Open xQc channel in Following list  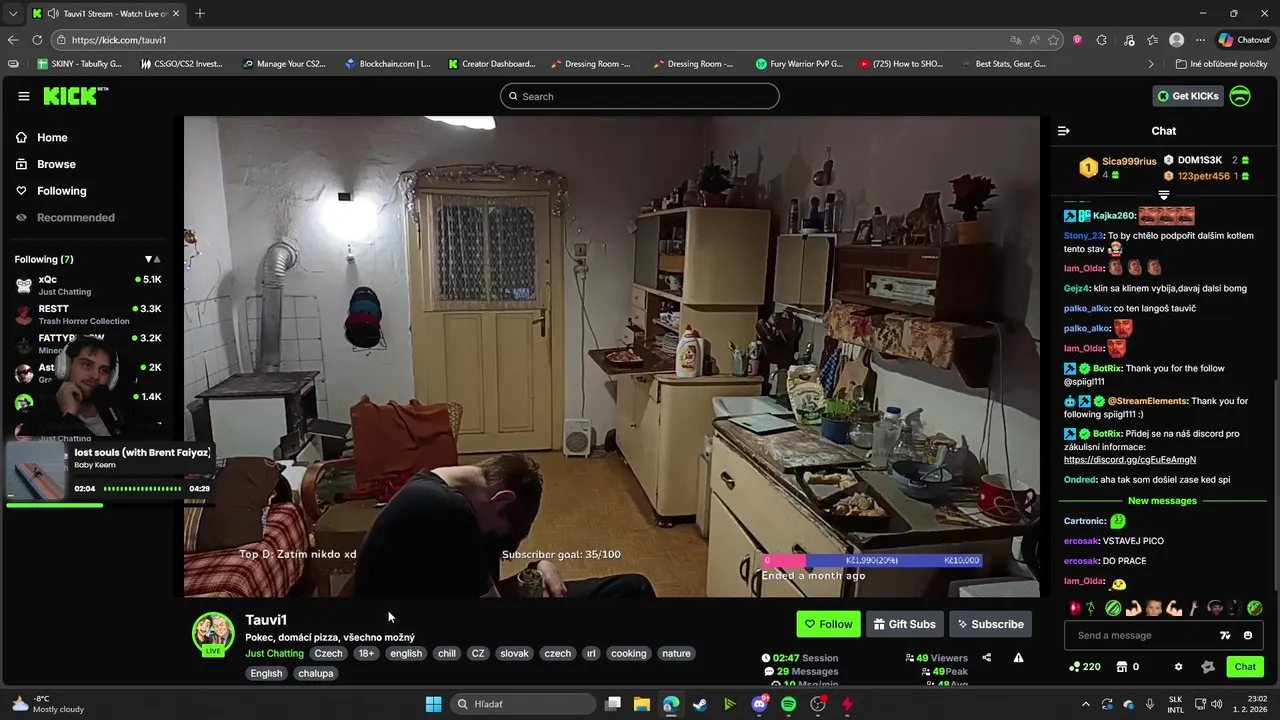pos(87,285)
